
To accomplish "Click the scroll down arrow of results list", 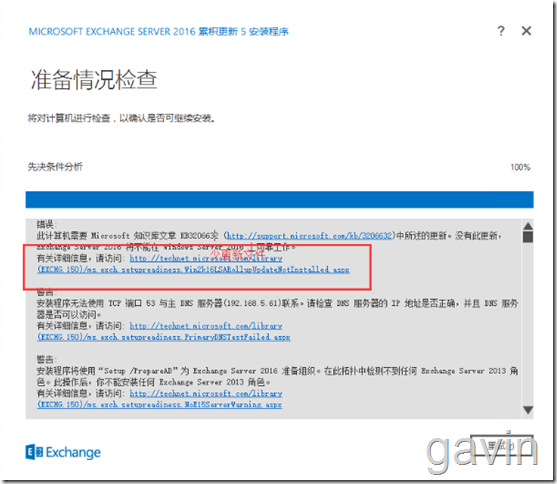I will 528,410.
